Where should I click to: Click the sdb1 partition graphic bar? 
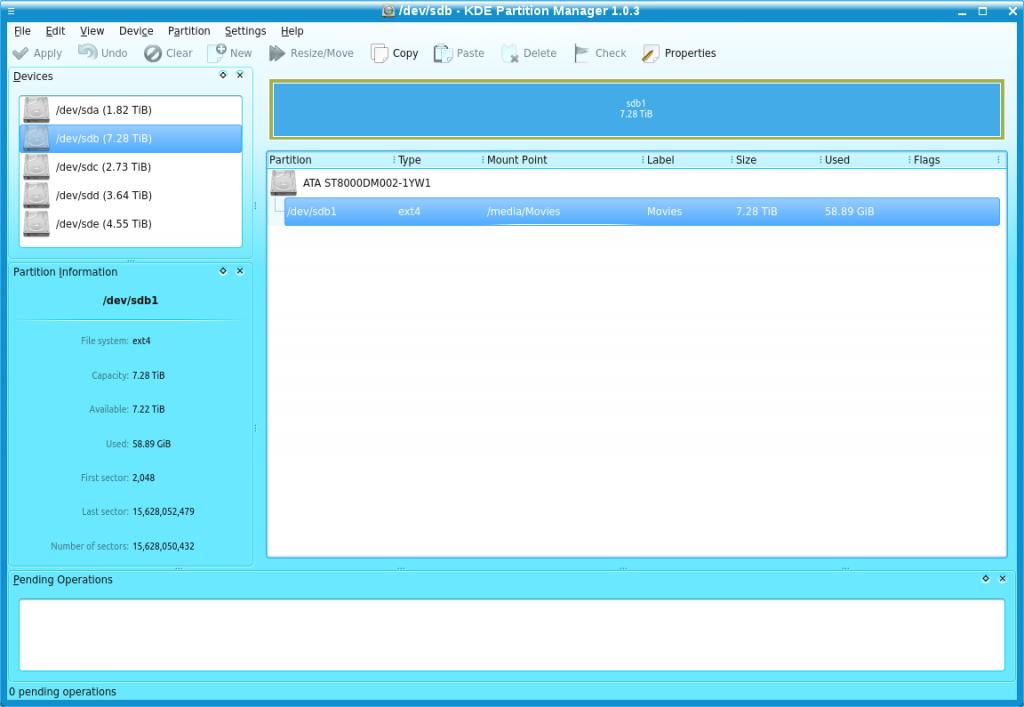636,109
